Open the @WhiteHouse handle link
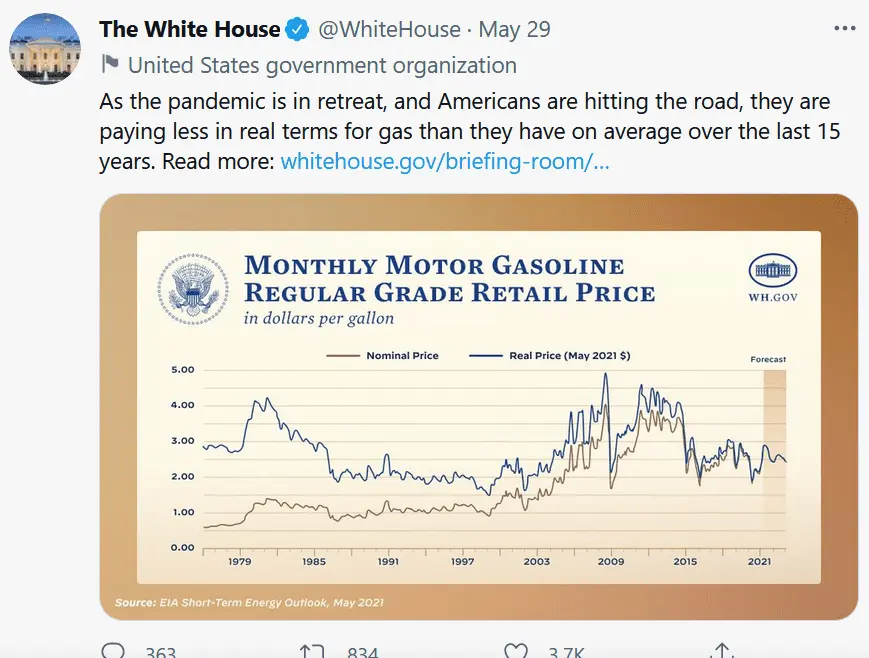The image size is (869, 658). tap(389, 30)
